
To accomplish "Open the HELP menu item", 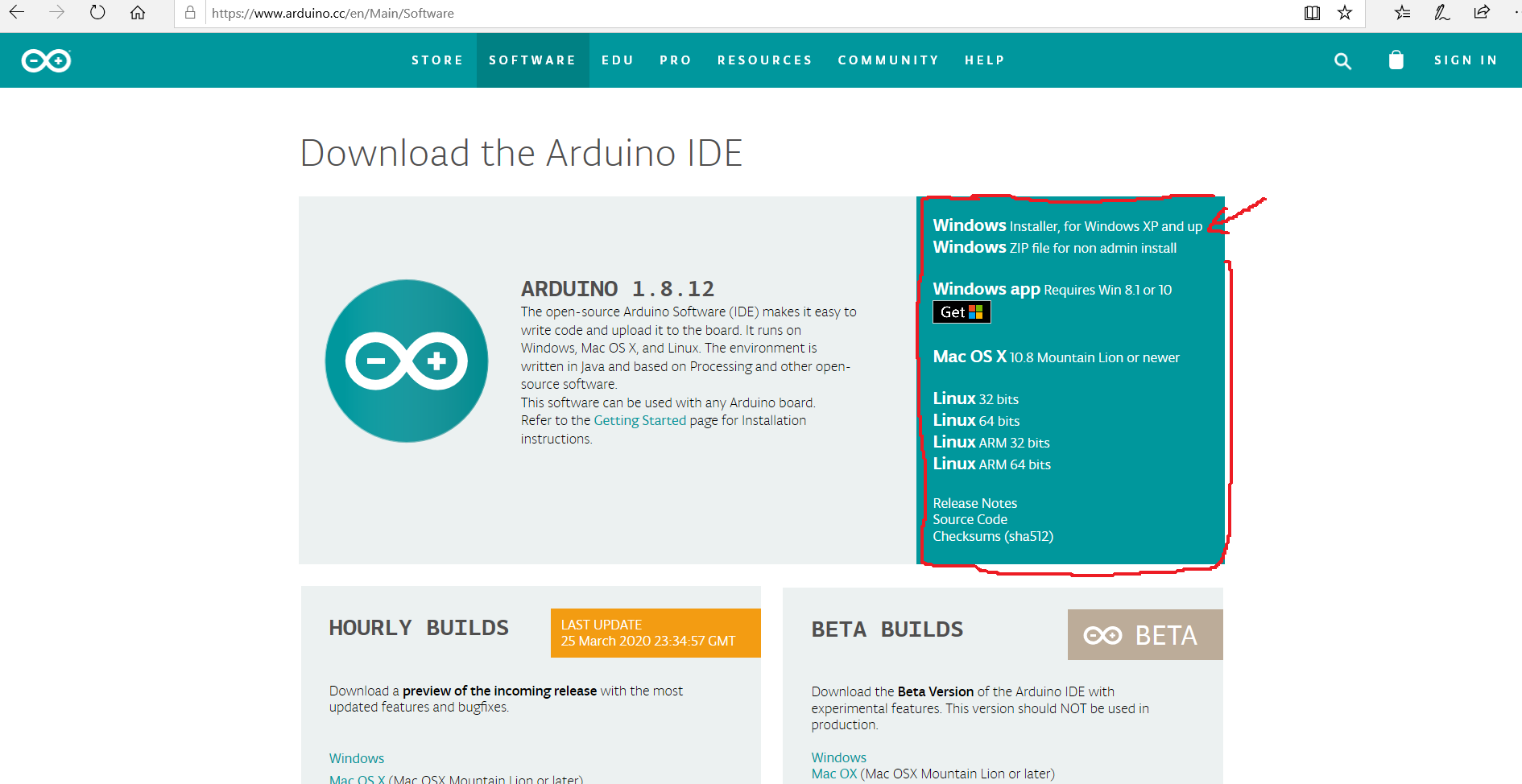I will [985, 60].
